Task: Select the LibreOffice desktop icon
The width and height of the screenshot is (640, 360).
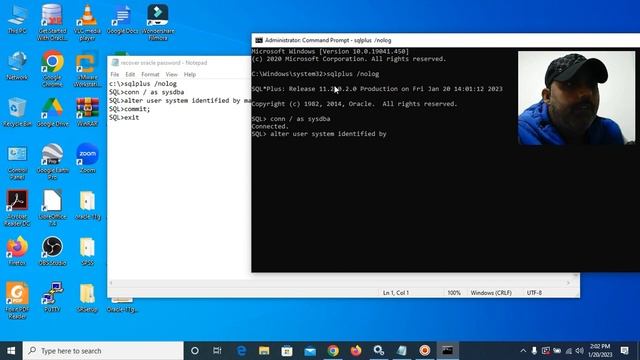Action: click(x=52, y=208)
